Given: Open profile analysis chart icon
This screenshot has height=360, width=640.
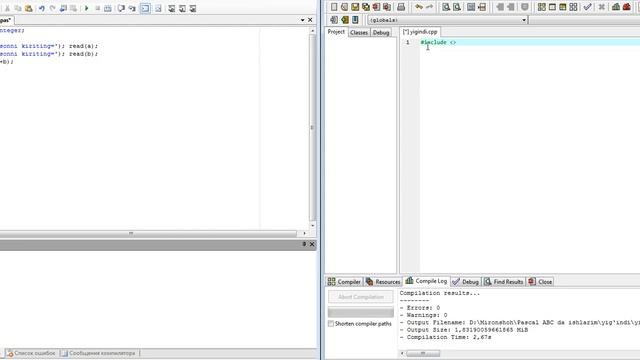Looking at the screenshot, I should 616,7.
